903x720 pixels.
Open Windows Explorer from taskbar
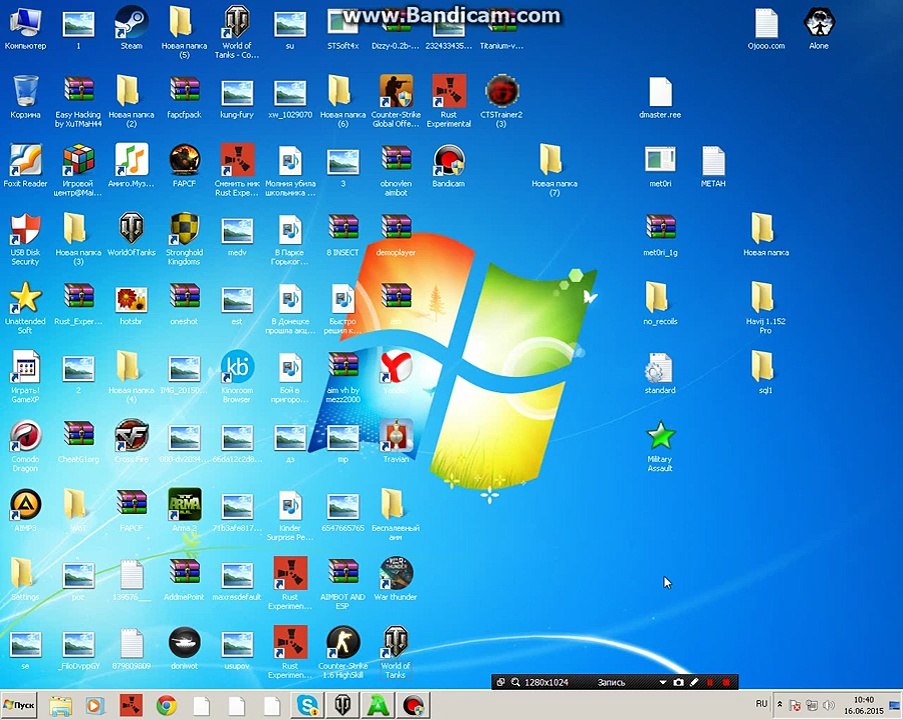60,706
